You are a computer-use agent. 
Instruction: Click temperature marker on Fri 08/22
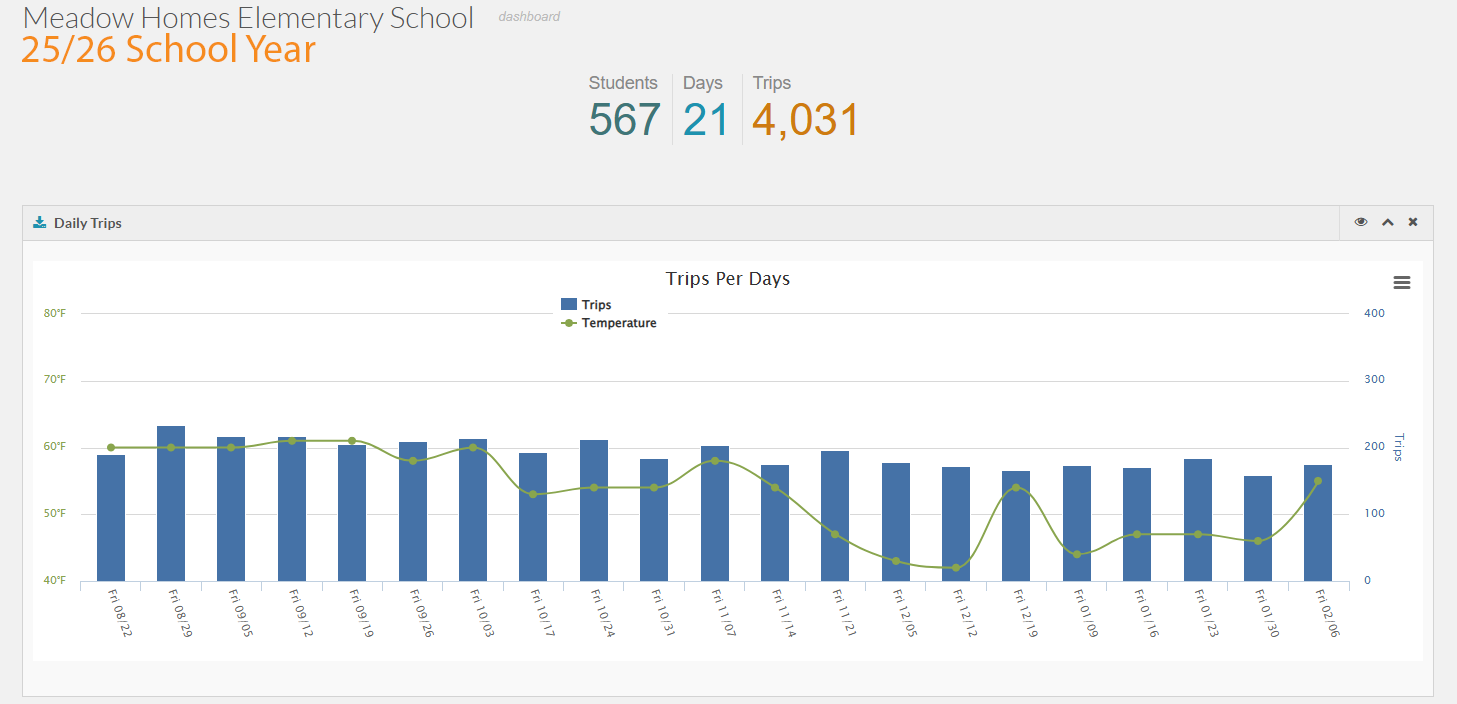click(111, 448)
